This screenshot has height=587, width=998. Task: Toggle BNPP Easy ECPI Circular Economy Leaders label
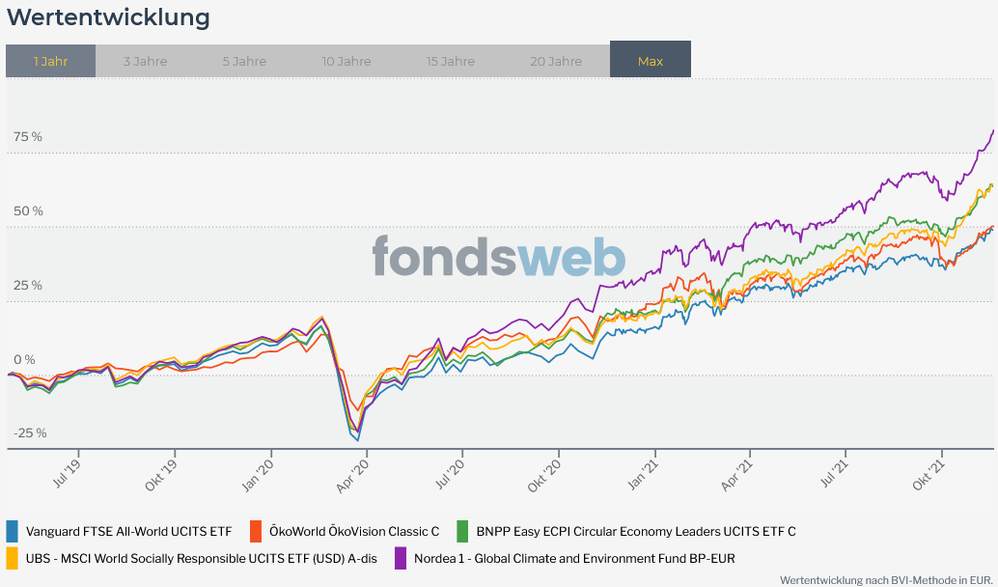pyautogui.click(x=636, y=531)
